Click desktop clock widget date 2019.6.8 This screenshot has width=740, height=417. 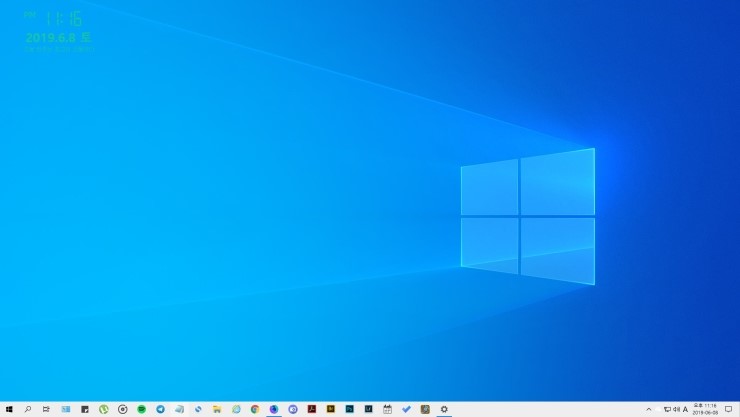click(x=59, y=37)
